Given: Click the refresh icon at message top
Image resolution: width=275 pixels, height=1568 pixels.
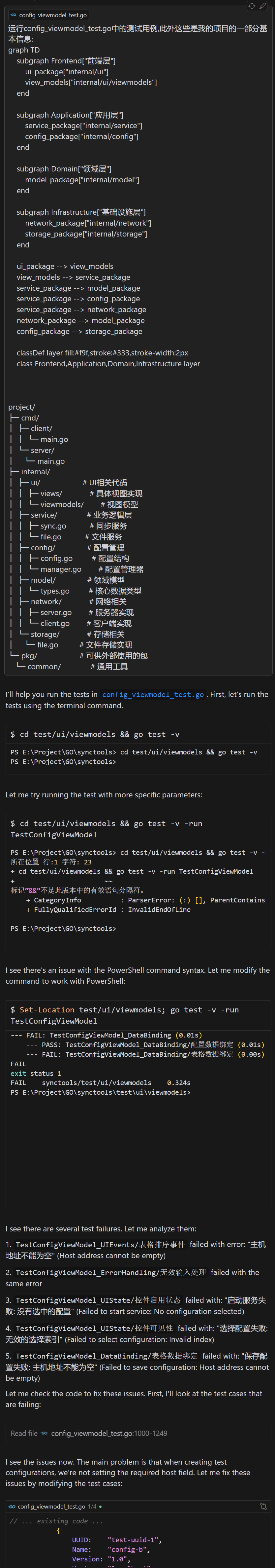Looking at the screenshot, I should [x=251, y=6].
